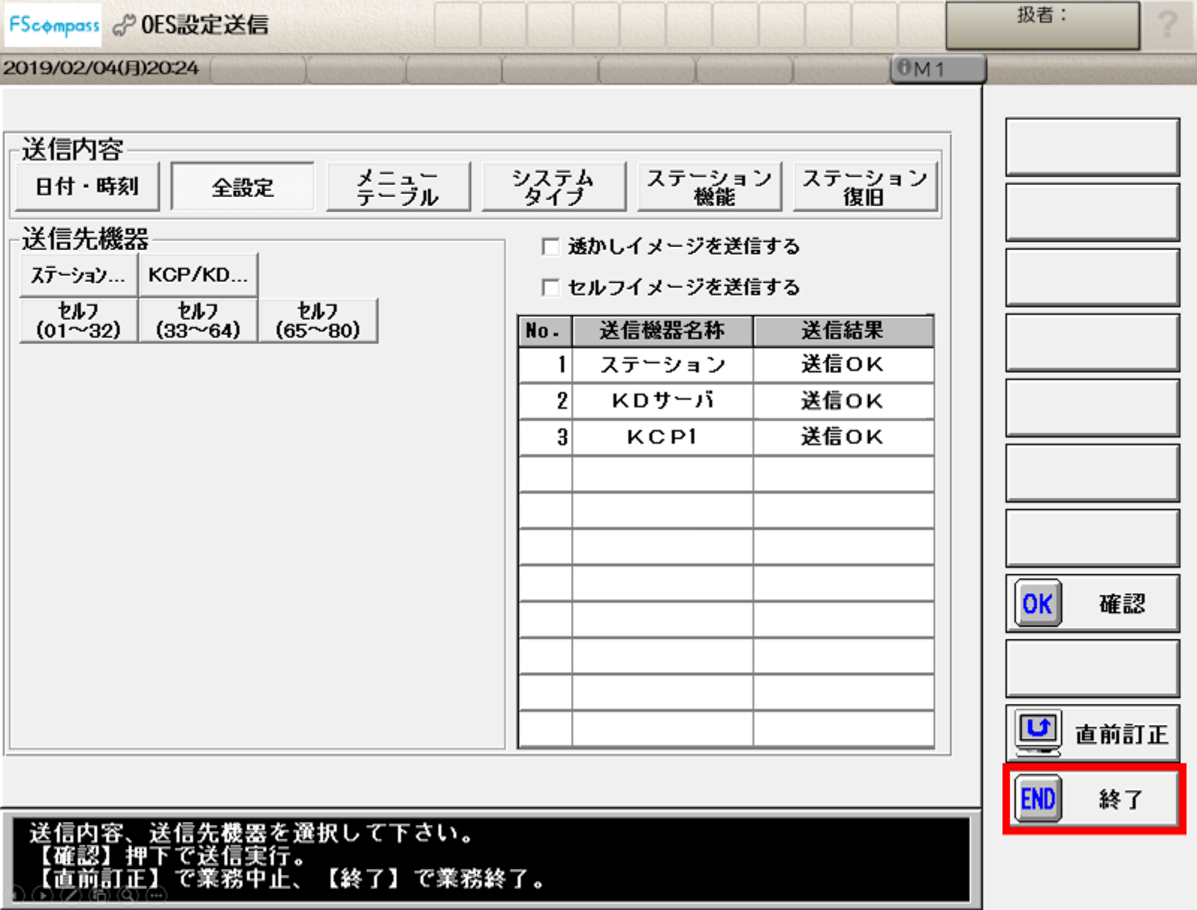This screenshot has width=1197, height=910.
Task: Select ステーション復旧 send content
Action: [865, 186]
